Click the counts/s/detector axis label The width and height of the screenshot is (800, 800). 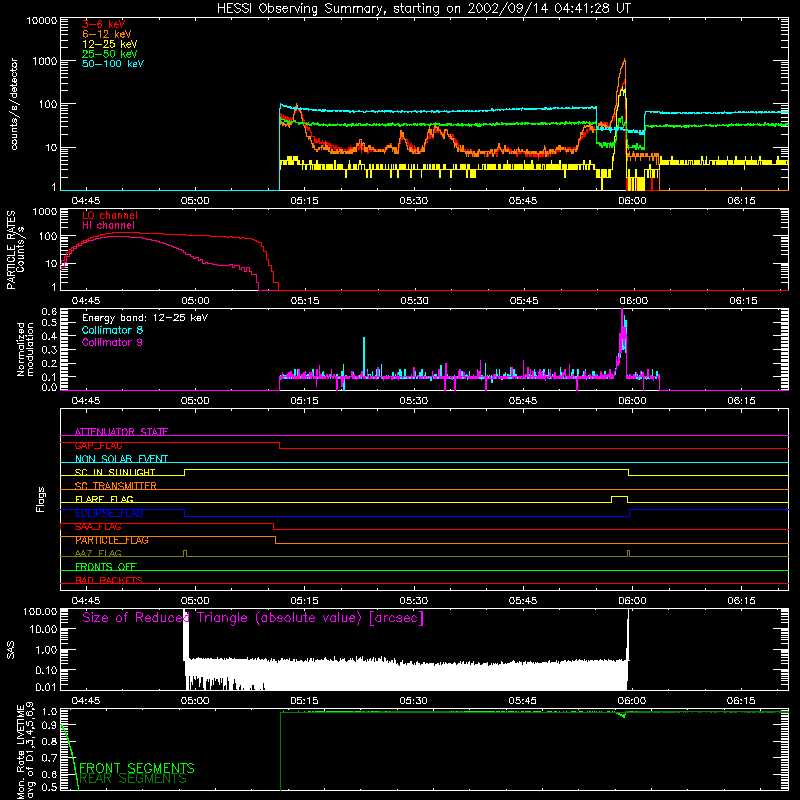(x=14, y=104)
